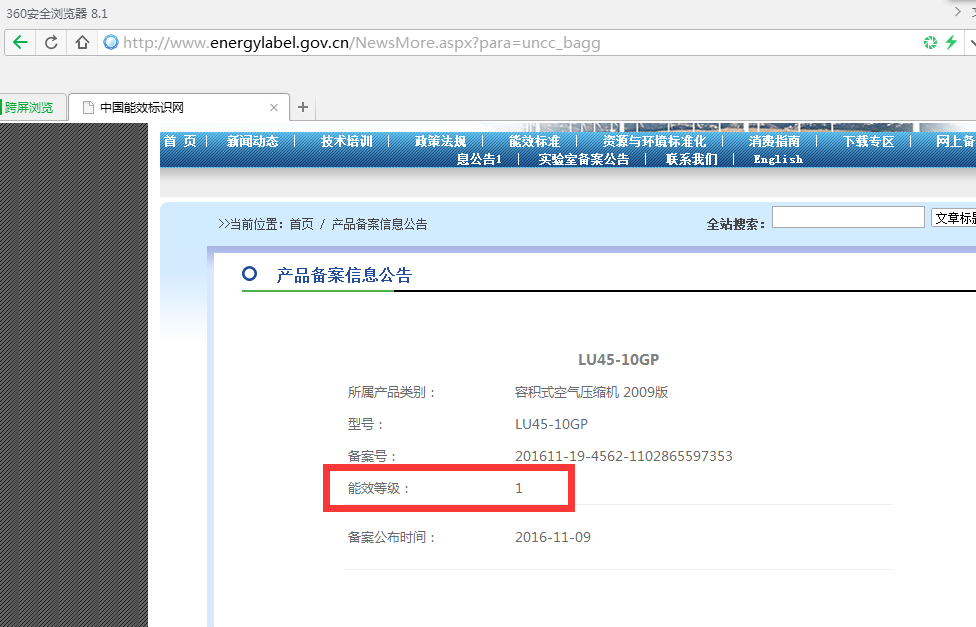This screenshot has width=976, height=627.
Task: Click inside the 全站搜索 search box
Action: pyautogui.click(x=848, y=216)
